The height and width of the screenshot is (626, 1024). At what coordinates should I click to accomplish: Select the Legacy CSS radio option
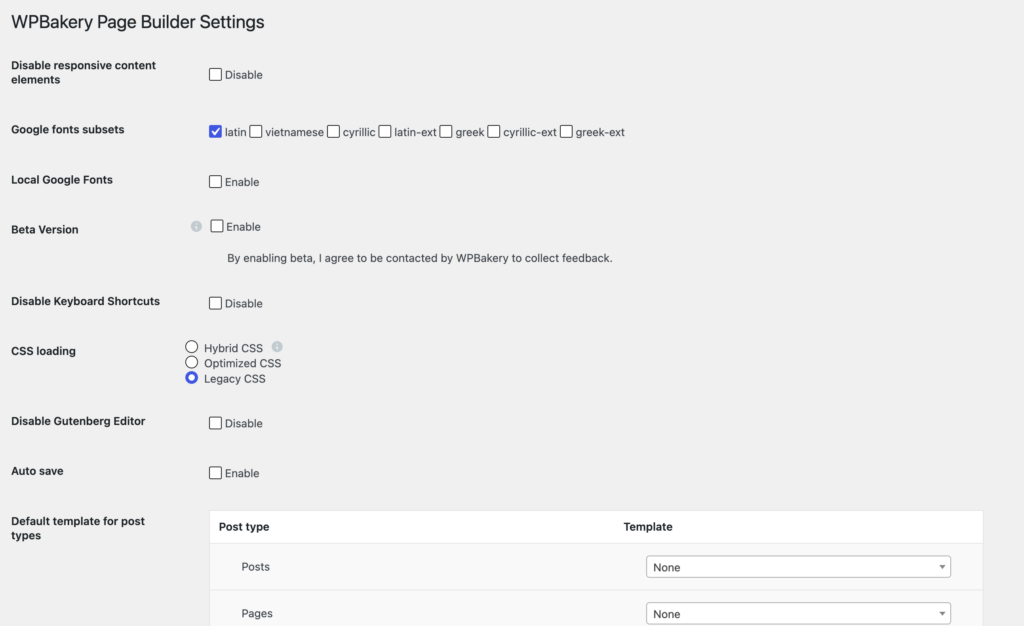pos(191,378)
